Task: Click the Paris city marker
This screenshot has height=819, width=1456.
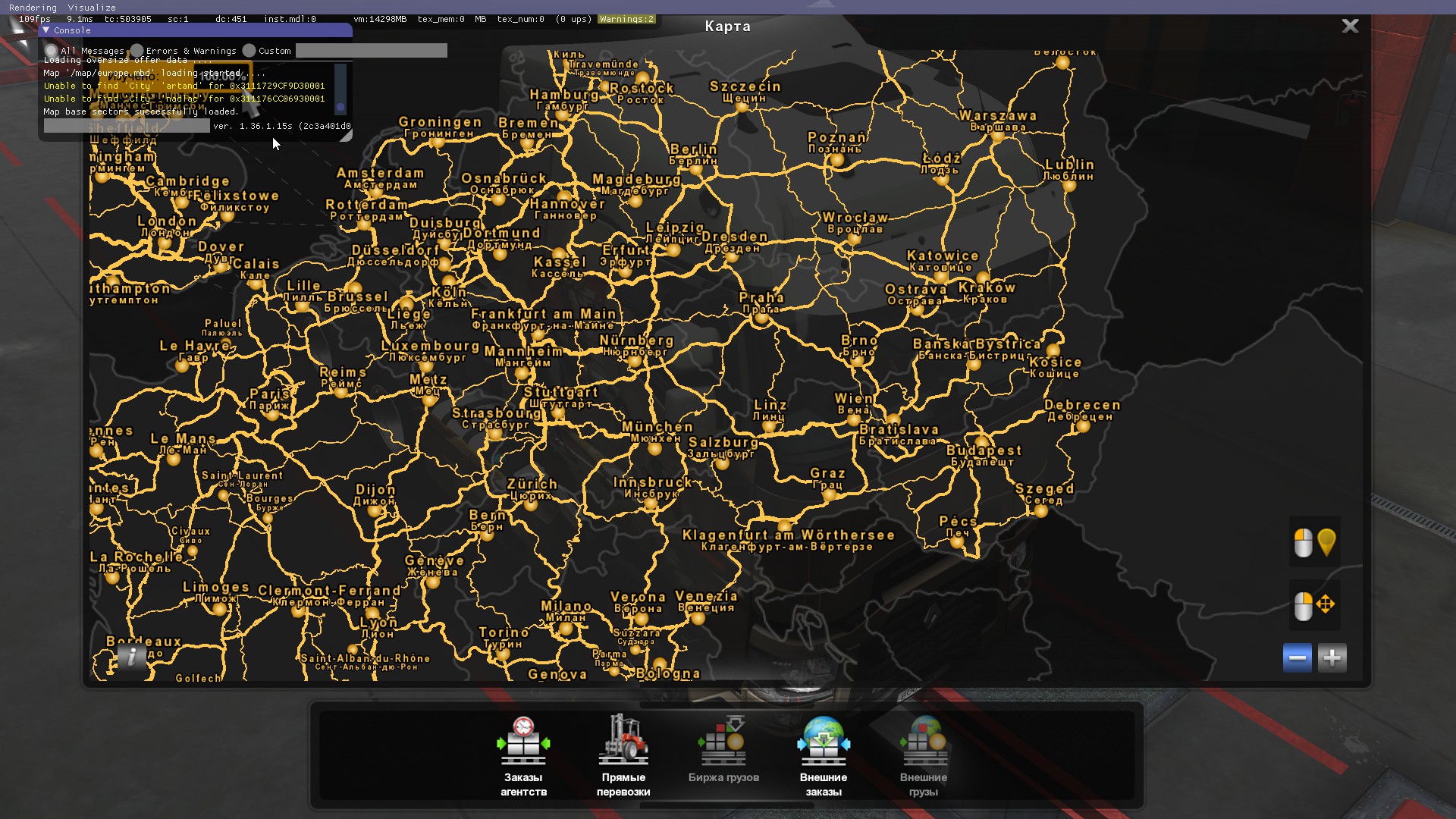Action: (273, 415)
